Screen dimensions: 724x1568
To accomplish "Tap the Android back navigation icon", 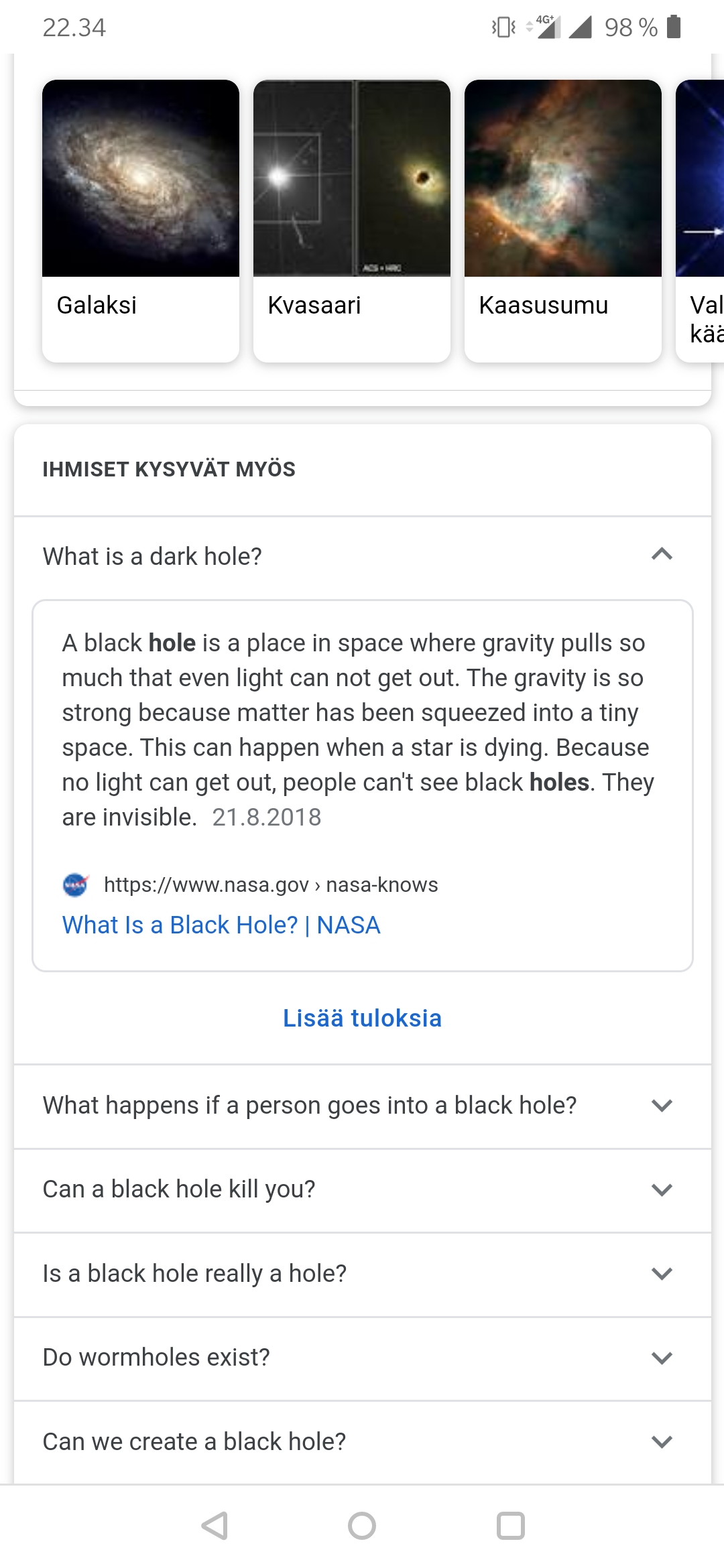I will [x=215, y=1526].
